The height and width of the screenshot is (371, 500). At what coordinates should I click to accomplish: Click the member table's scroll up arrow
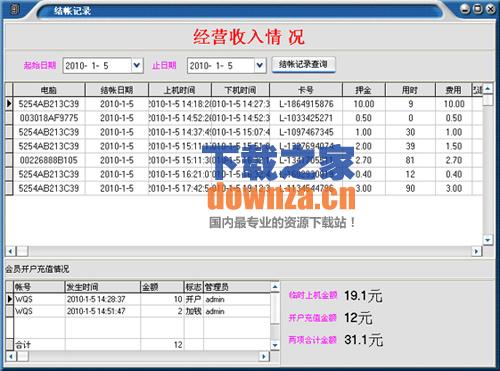pos(275,286)
